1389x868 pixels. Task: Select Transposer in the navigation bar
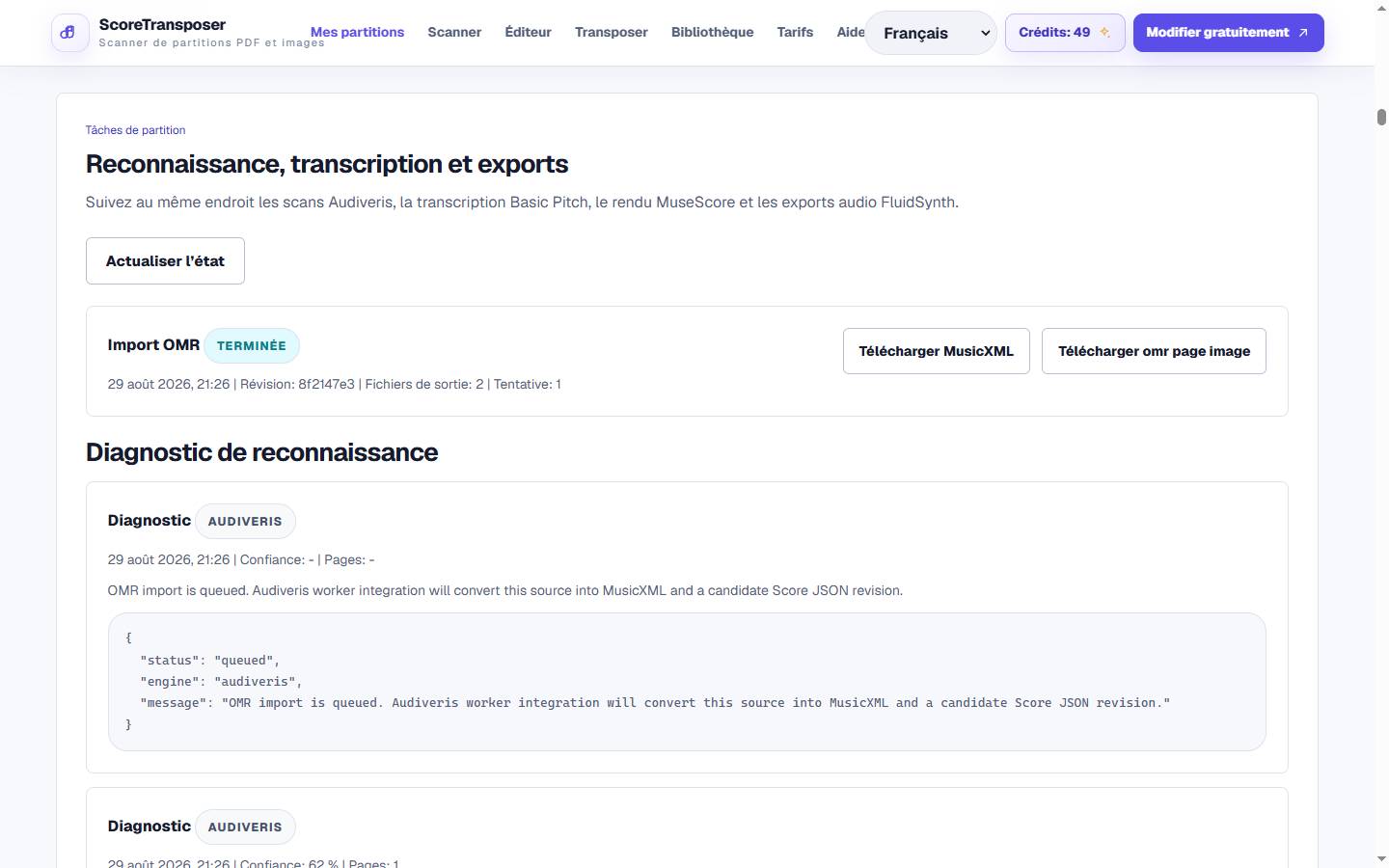612,32
